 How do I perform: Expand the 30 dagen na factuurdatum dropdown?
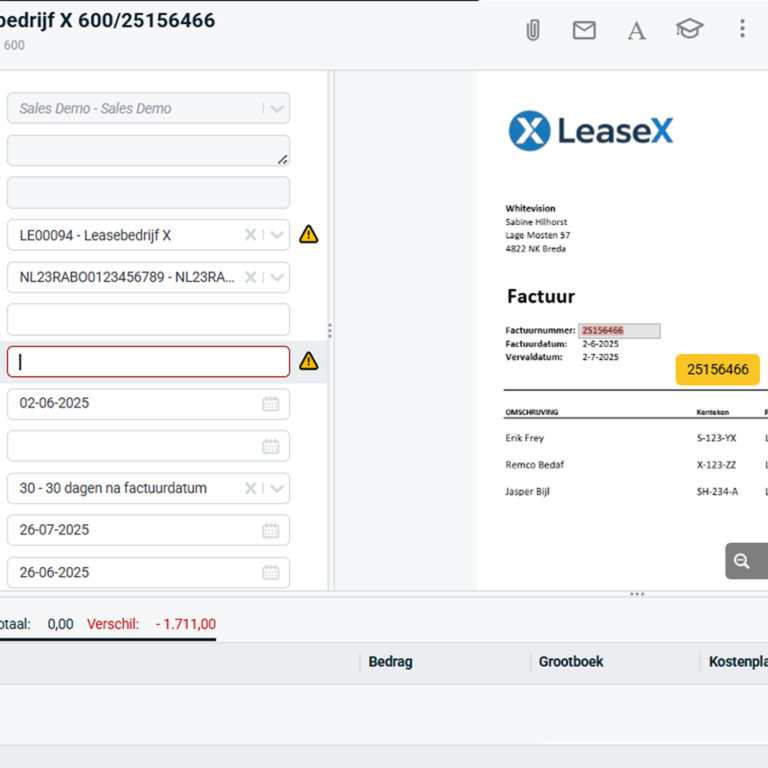tap(277, 488)
